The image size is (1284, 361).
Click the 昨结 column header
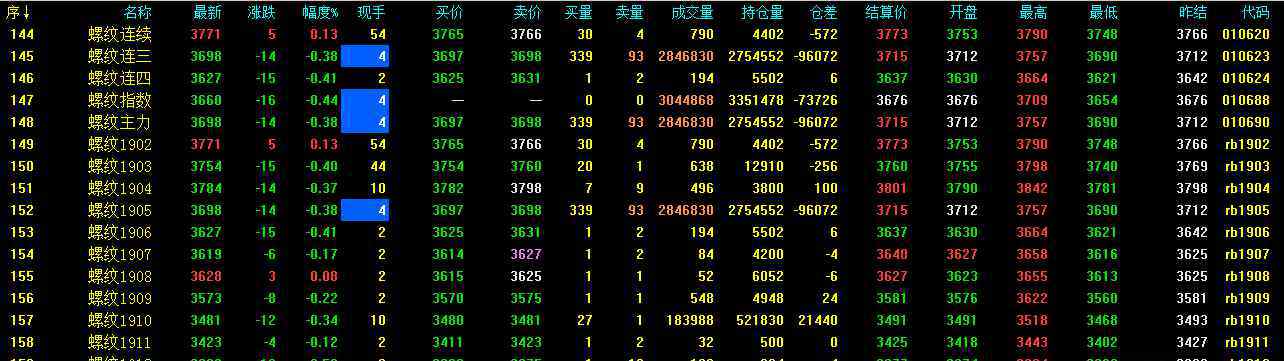pos(1193,12)
